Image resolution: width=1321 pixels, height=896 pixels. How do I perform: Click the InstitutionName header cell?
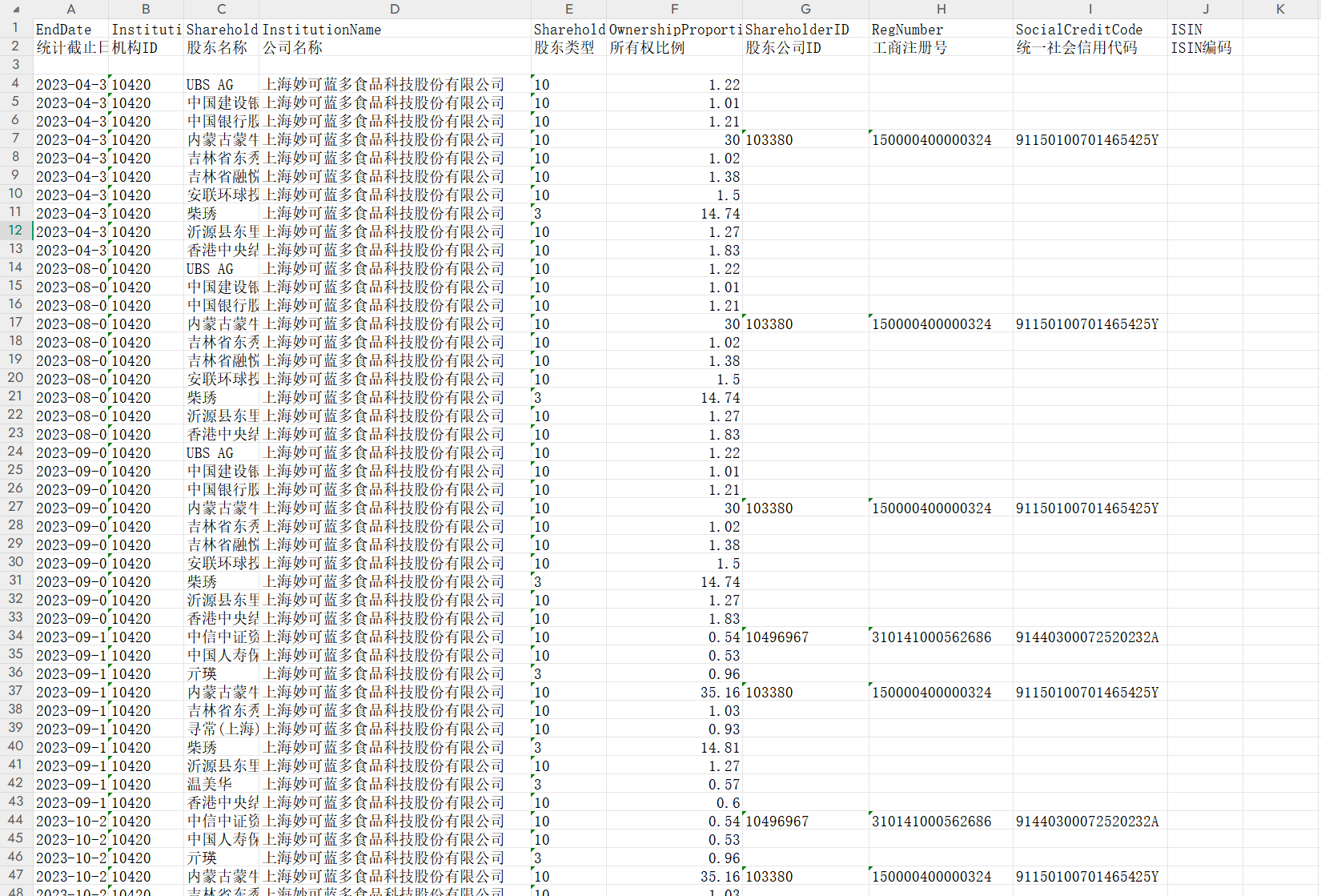[394, 30]
